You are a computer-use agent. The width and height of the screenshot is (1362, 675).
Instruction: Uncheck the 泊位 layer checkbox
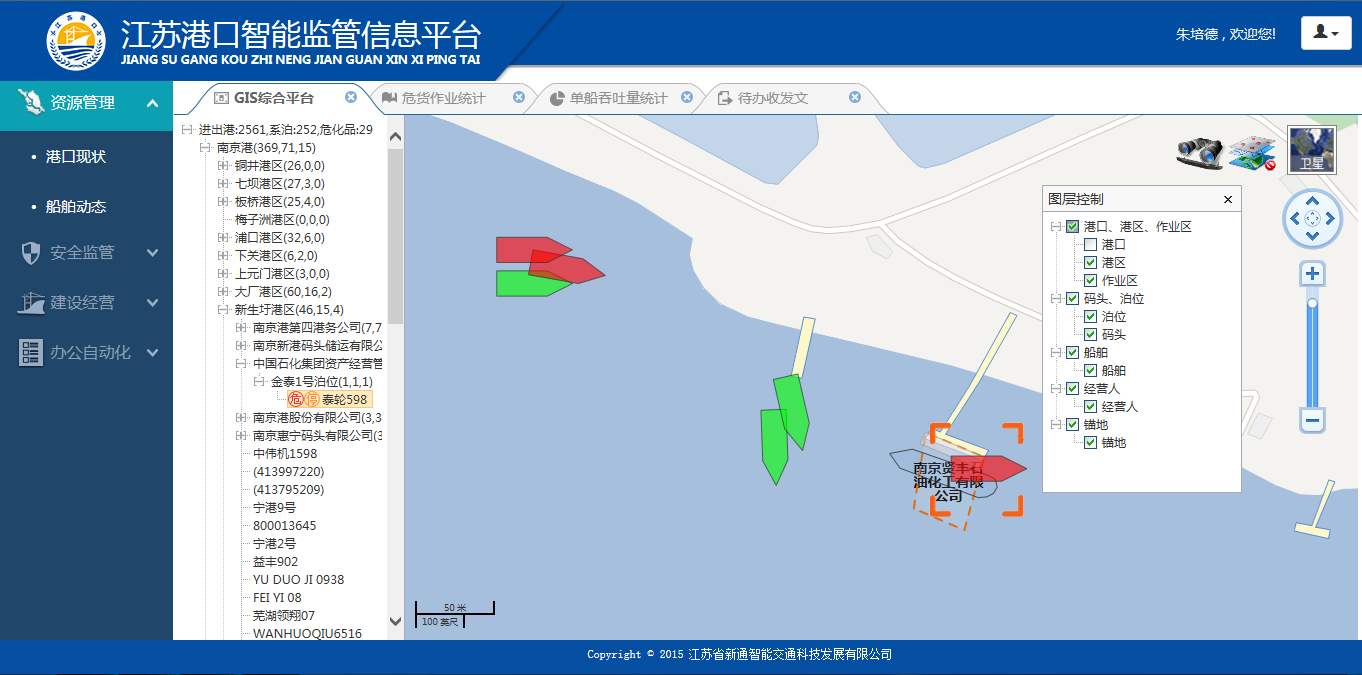[x=1091, y=316]
